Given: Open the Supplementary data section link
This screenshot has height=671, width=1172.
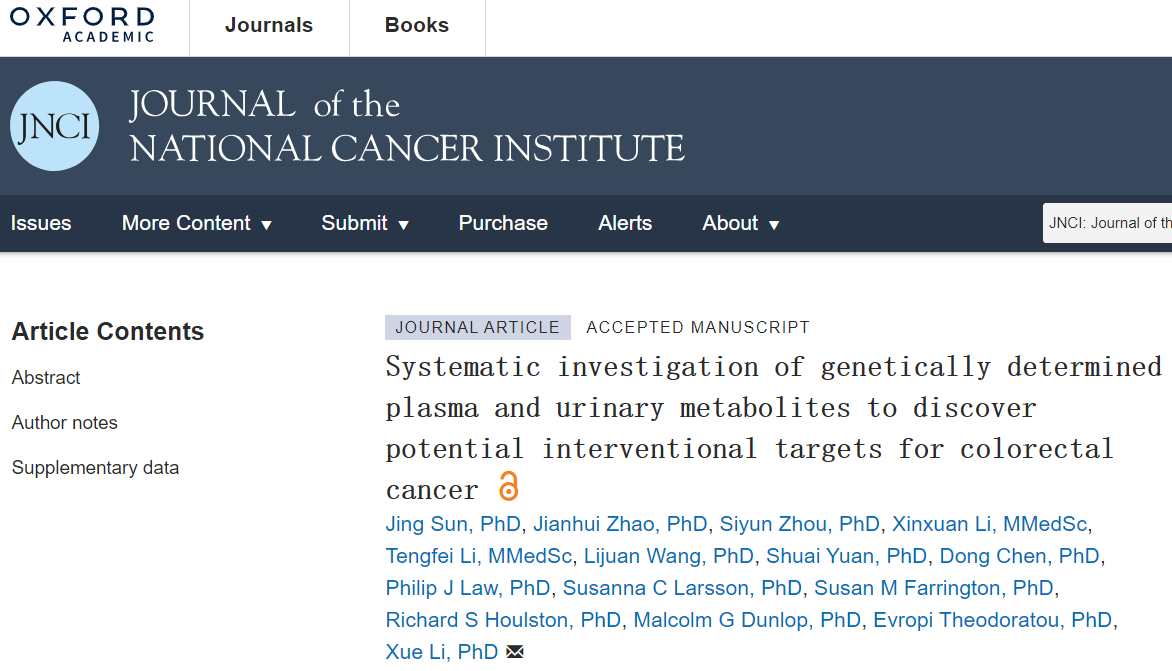Looking at the screenshot, I should coord(95,468).
